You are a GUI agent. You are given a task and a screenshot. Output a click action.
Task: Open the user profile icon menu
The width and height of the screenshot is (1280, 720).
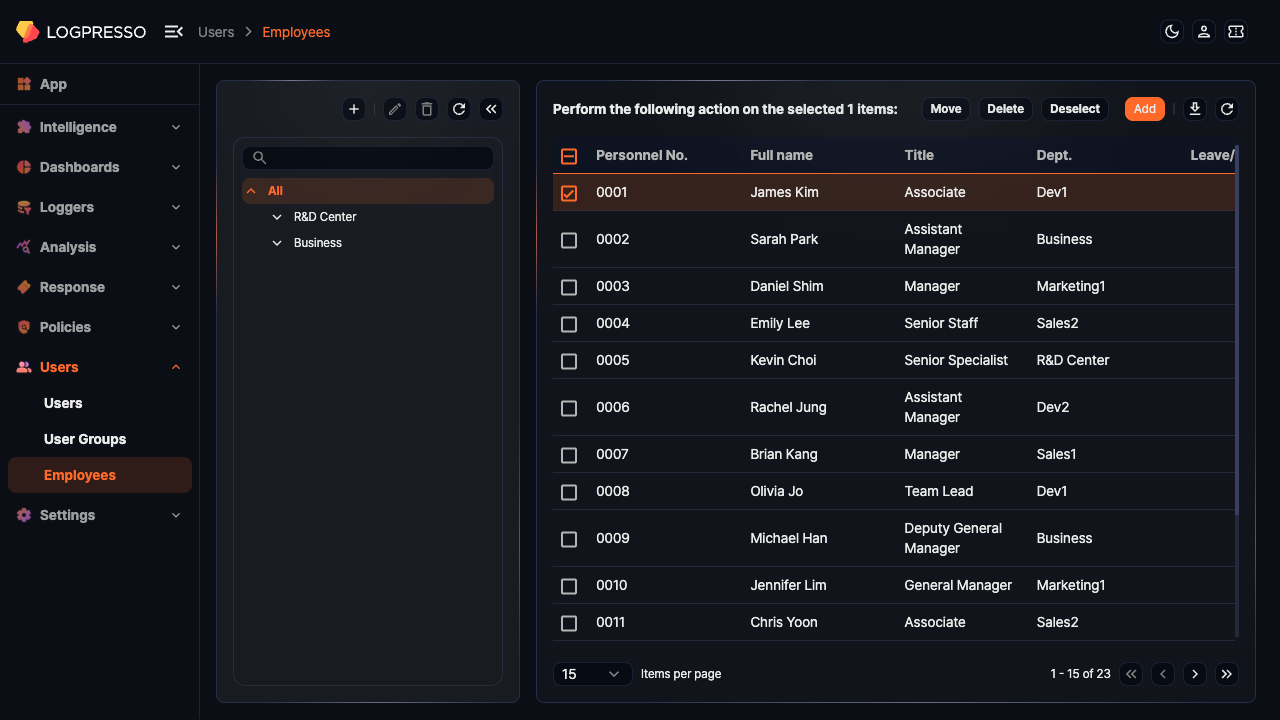1203,31
